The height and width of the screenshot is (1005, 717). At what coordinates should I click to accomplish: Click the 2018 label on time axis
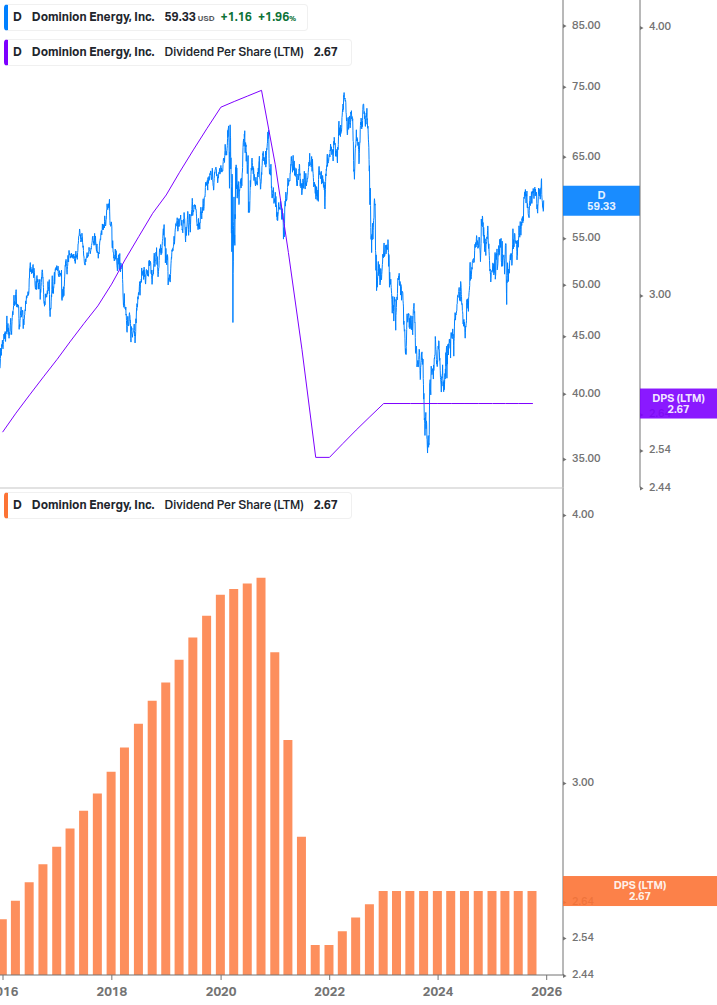pyautogui.click(x=112, y=992)
